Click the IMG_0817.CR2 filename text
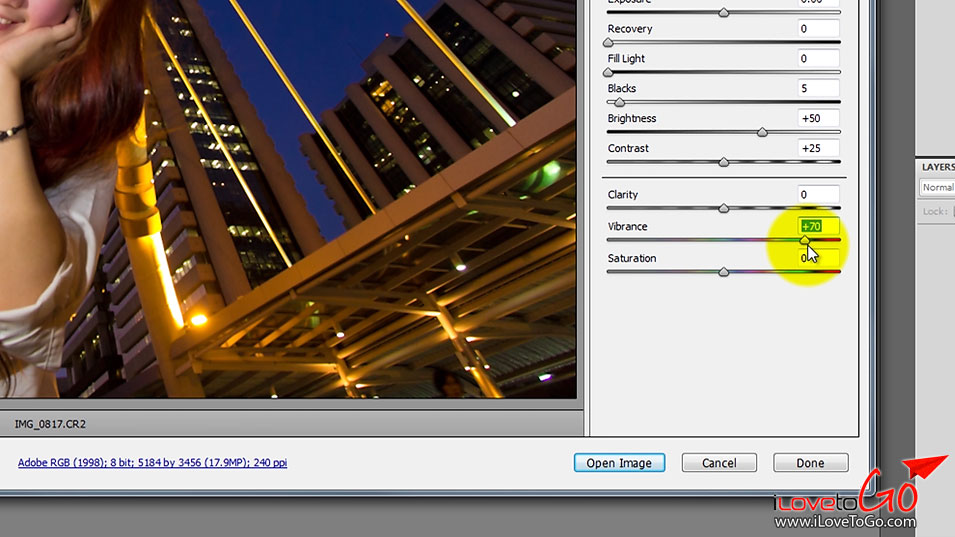The width and height of the screenshot is (955, 537). click(x=50, y=424)
